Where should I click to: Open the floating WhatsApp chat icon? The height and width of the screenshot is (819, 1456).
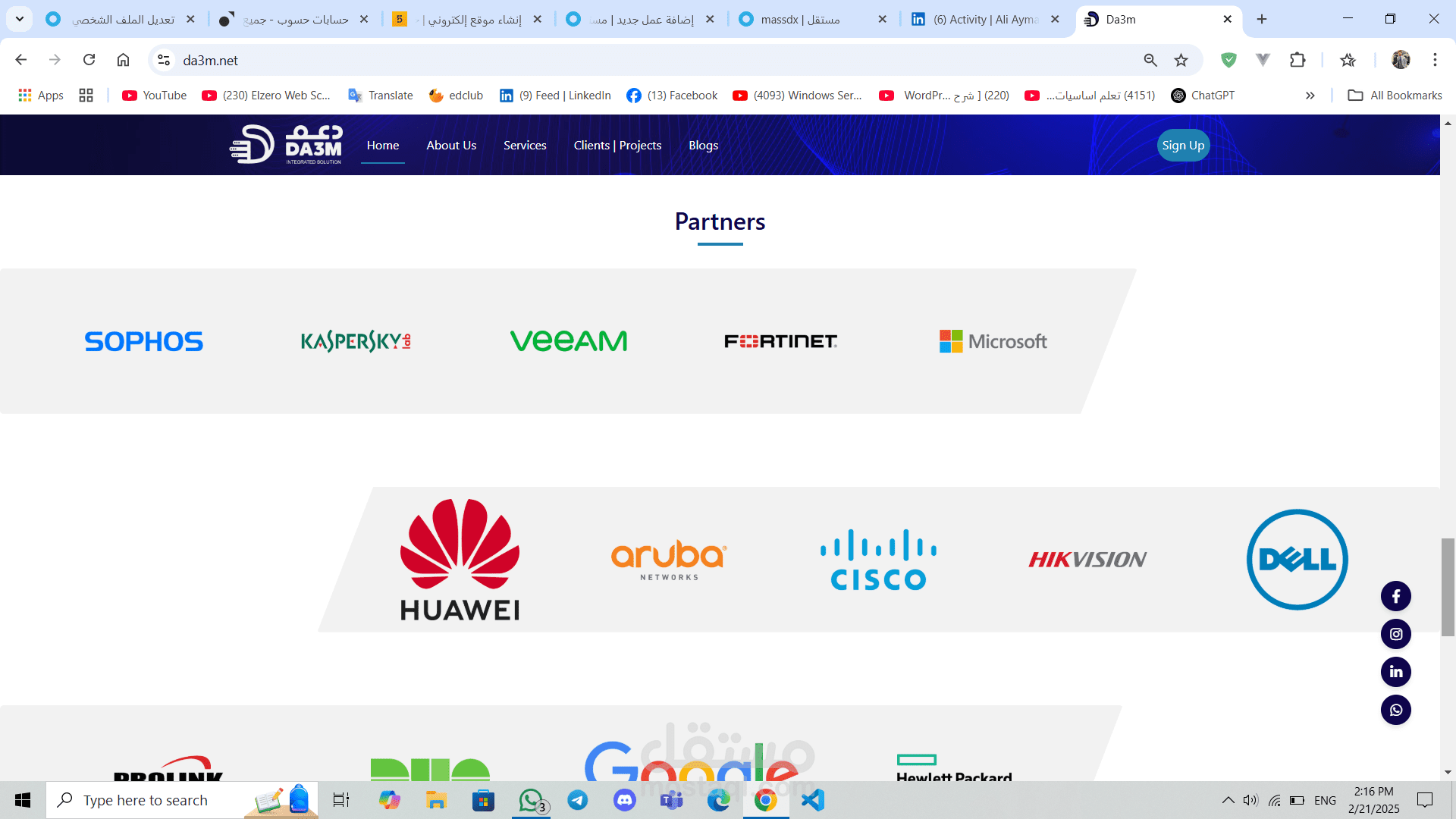1395,710
